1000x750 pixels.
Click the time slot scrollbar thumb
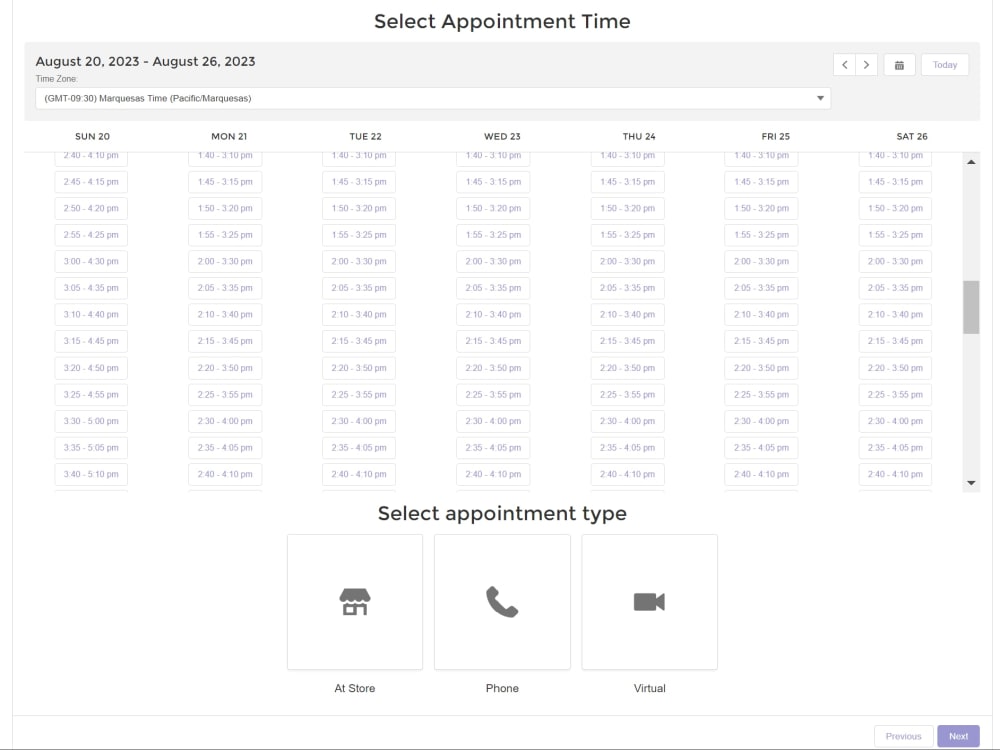pyautogui.click(x=971, y=307)
